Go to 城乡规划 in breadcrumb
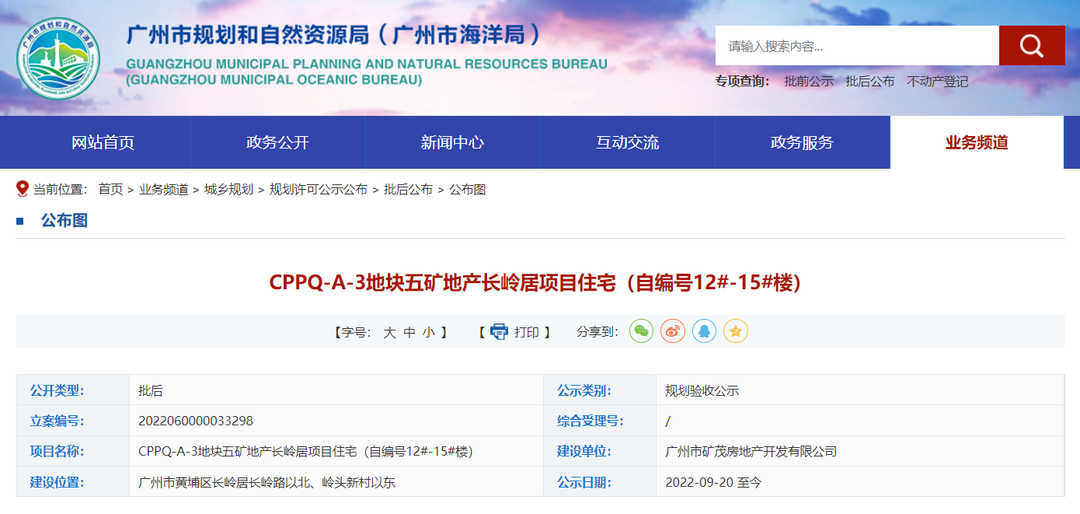The width and height of the screenshot is (1080, 514). point(229,189)
